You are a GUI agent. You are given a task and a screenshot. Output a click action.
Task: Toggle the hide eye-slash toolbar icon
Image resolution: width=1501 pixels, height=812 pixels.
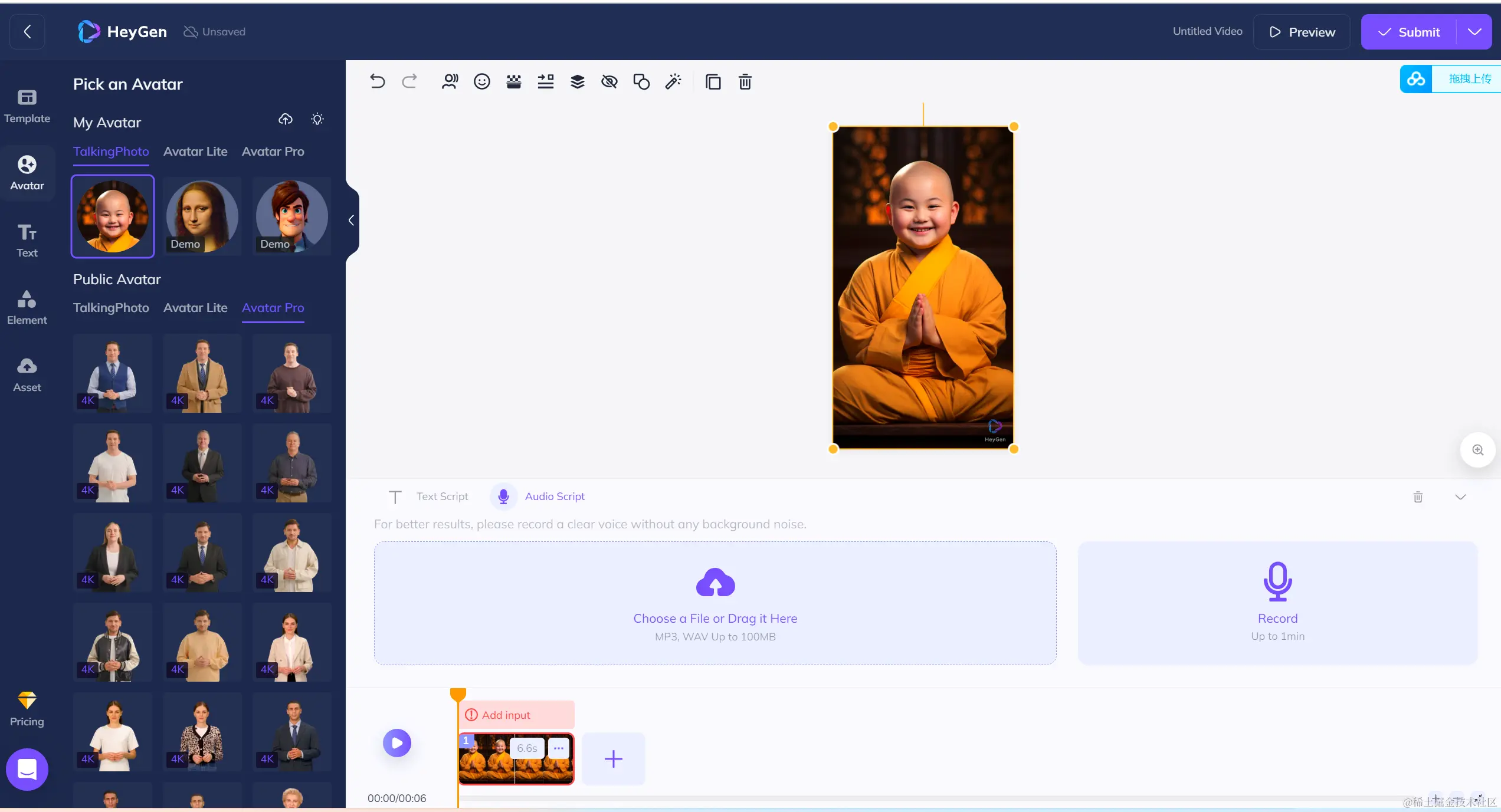pyautogui.click(x=609, y=81)
